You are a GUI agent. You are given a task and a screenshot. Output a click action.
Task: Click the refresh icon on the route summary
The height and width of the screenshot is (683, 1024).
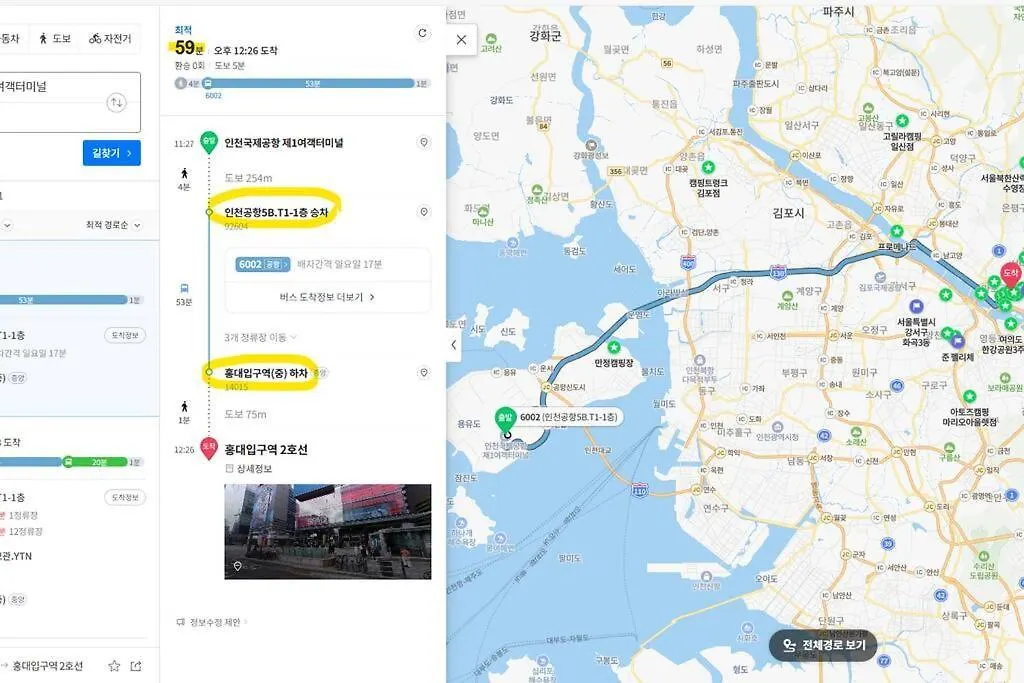[x=423, y=33]
